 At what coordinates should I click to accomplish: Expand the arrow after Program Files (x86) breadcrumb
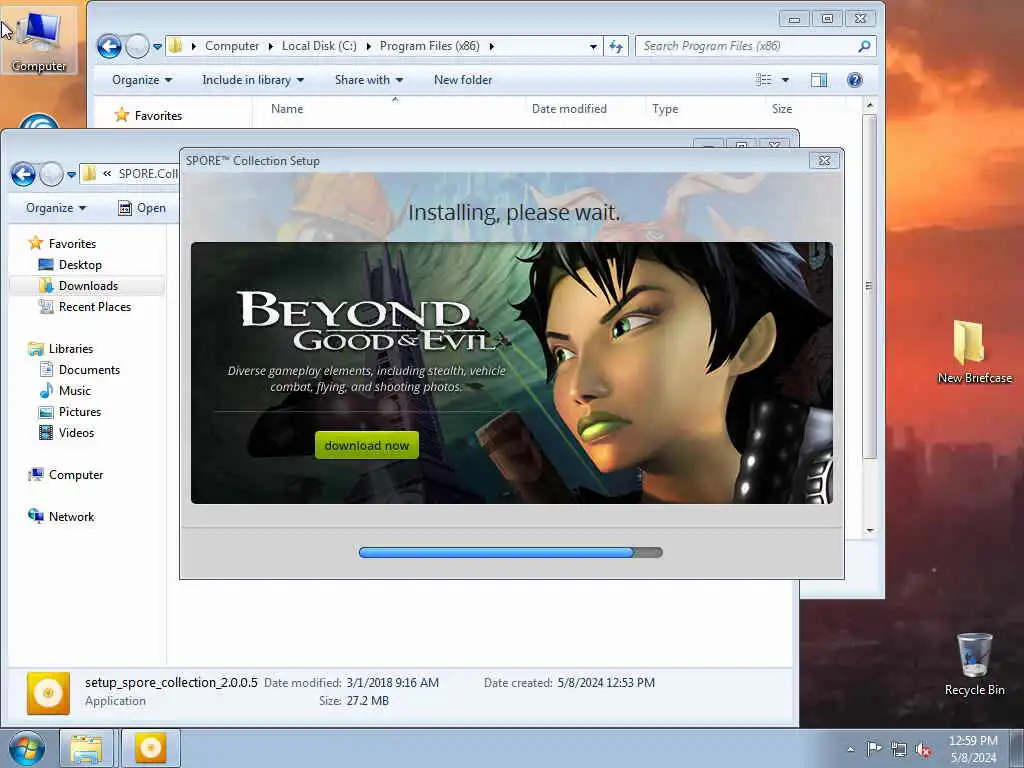(x=492, y=46)
